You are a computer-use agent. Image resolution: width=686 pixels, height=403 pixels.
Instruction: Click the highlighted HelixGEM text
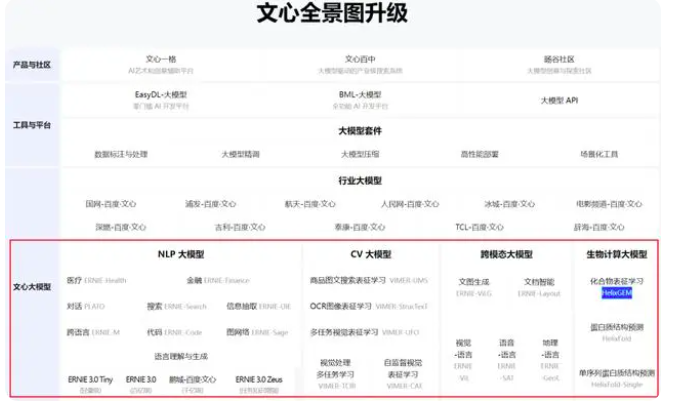pyautogui.click(x=616, y=293)
